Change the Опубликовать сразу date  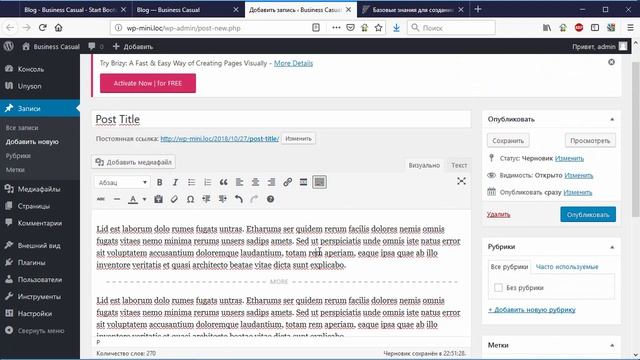tap(578, 192)
